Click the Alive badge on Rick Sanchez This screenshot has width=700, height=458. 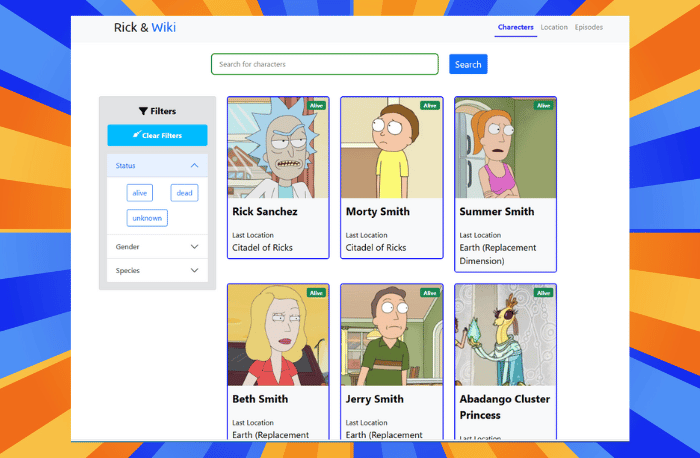pos(317,106)
